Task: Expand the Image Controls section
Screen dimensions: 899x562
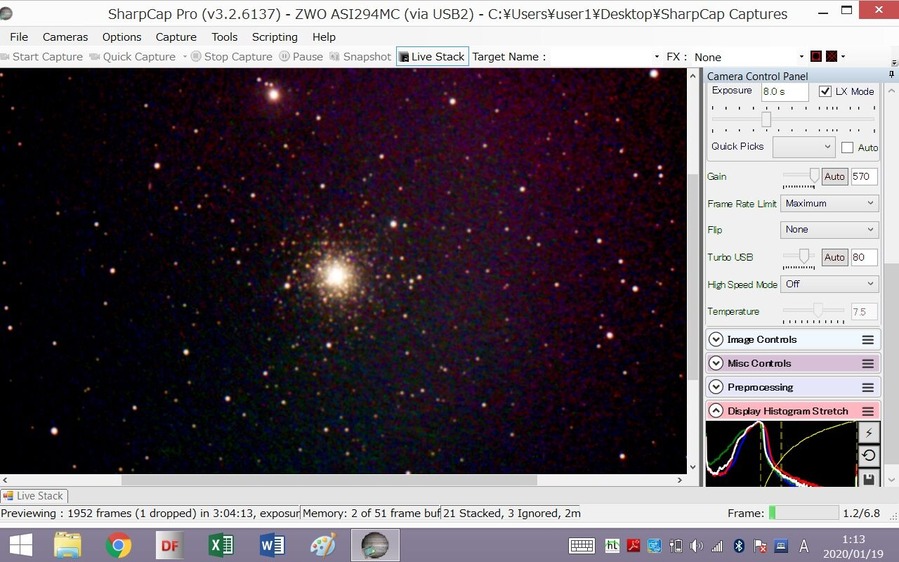Action: 716,339
